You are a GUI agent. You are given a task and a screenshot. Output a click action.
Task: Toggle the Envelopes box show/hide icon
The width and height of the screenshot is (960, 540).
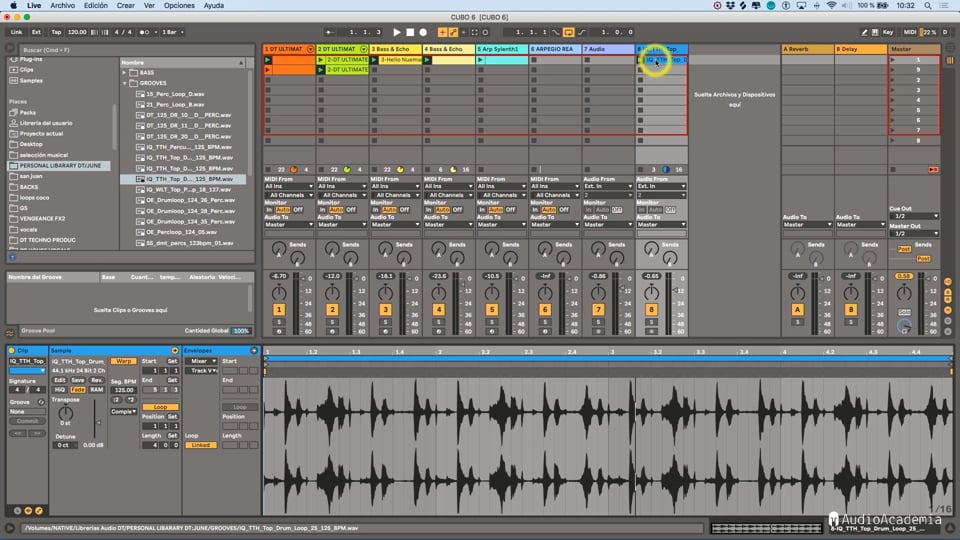tap(254, 351)
